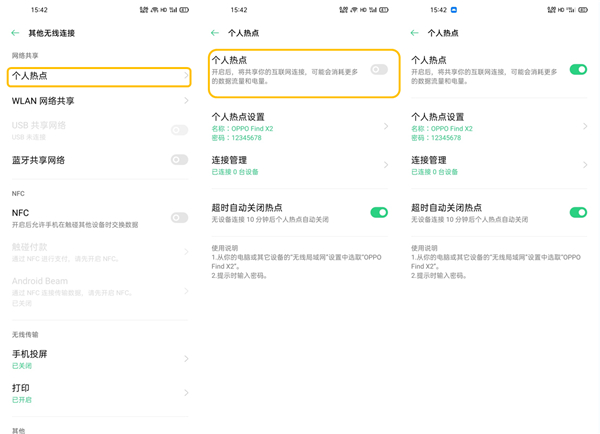Enable the NFC switch
600x434 pixels.
pos(179,217)
